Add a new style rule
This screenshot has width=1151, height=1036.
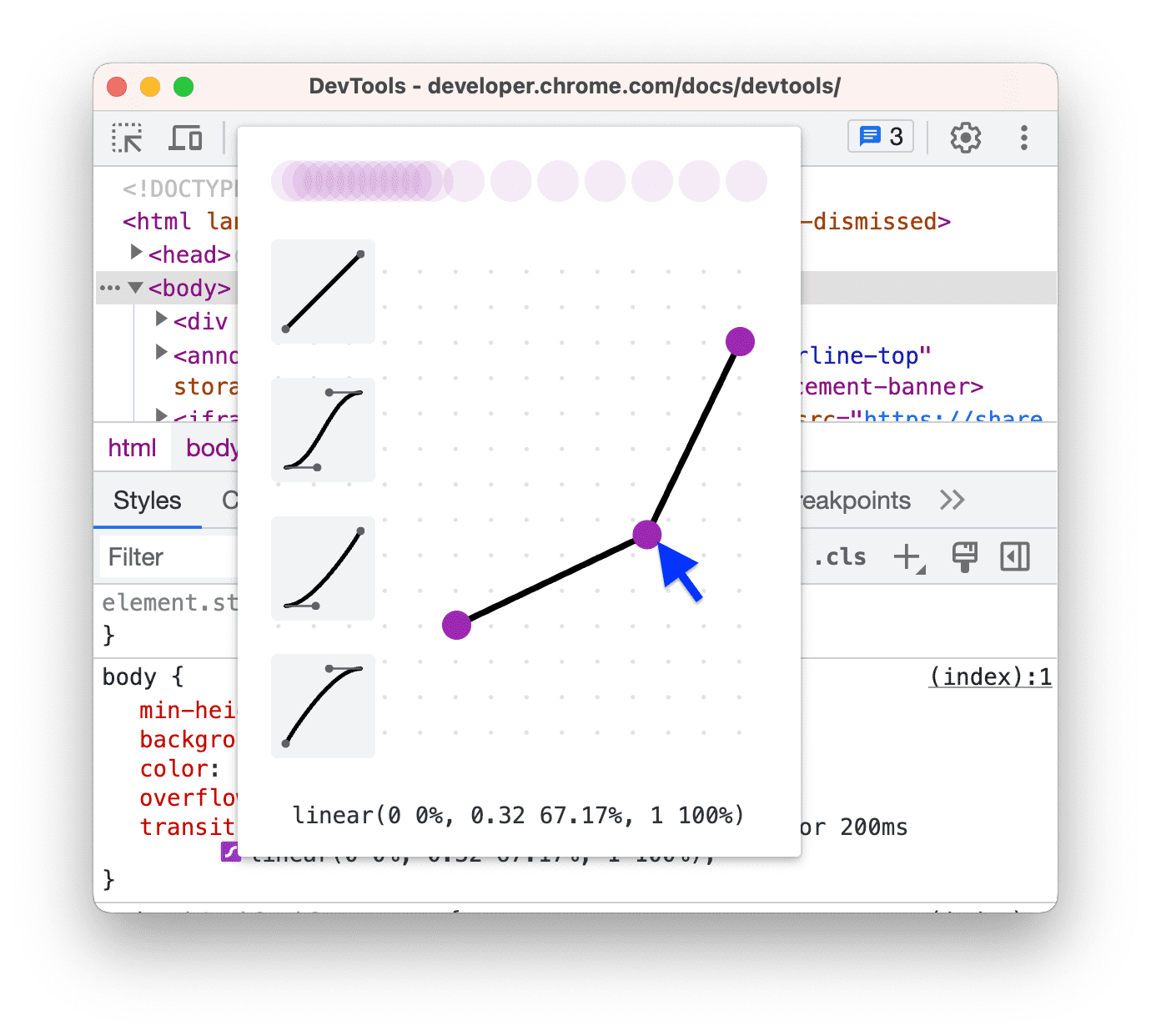908,557
